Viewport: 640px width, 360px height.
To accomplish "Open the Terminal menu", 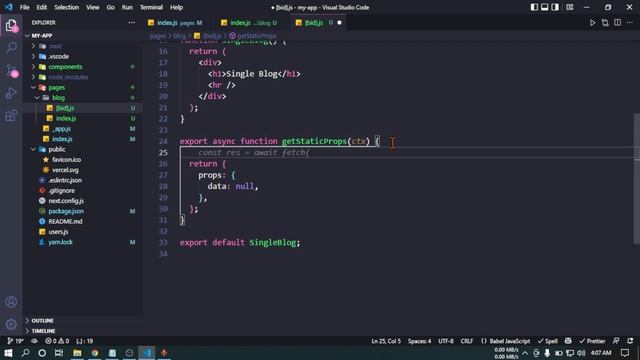I will (x=151, y=7).
